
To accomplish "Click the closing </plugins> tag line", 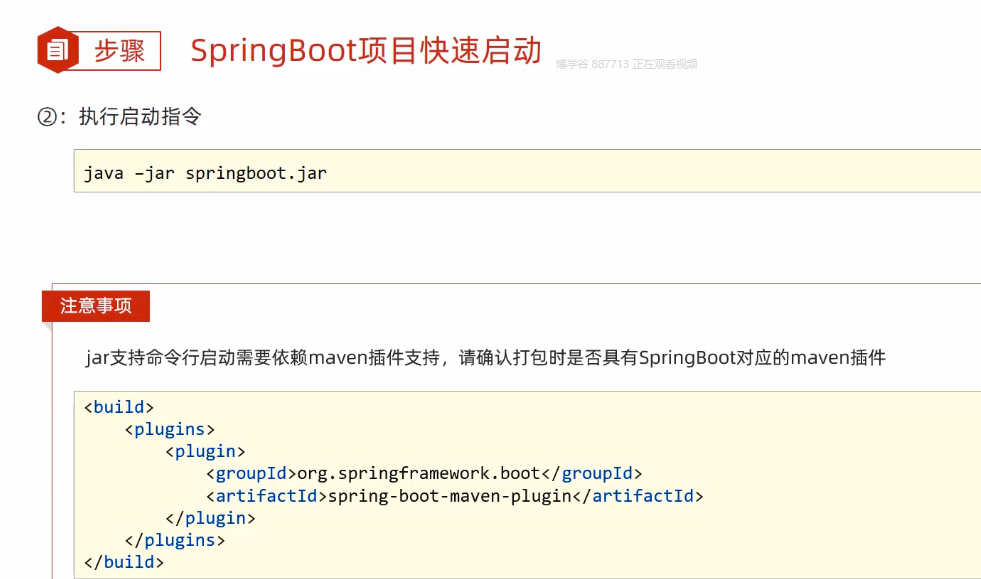I will (175, 540).
